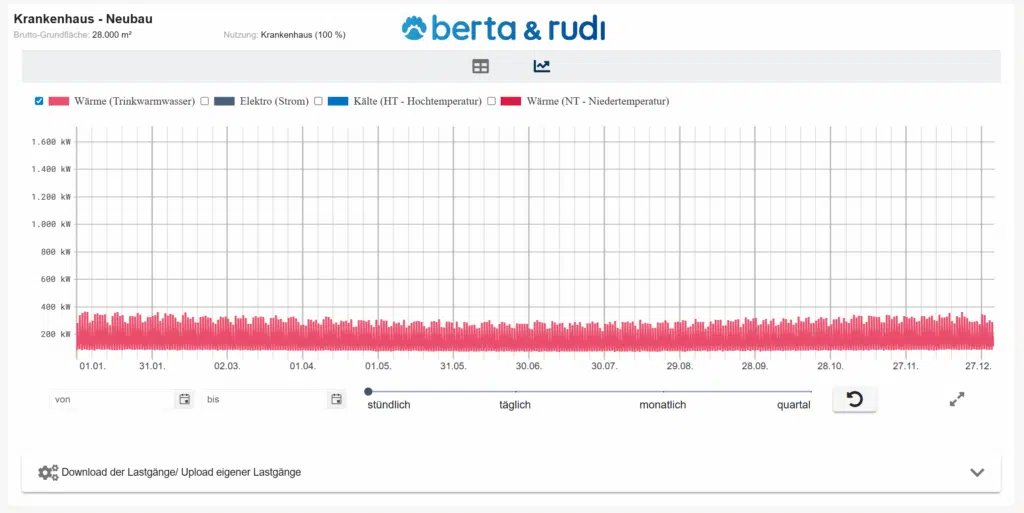The height and width of the screenshot is (513, 1024).
Task: Click 'Download der Lastgänge/ Upload eigener Lastgänge' text
Action: pos(181,472)
